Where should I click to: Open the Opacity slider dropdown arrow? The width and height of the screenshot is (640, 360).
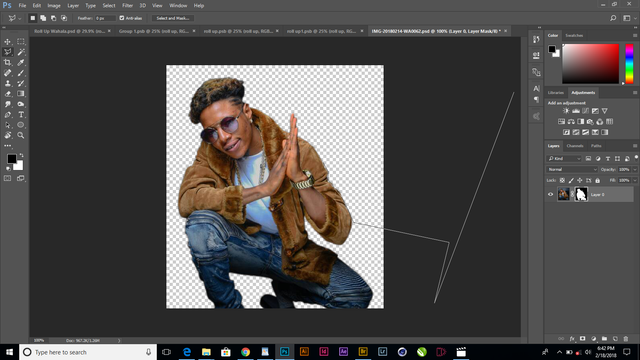tap(635, 169)
